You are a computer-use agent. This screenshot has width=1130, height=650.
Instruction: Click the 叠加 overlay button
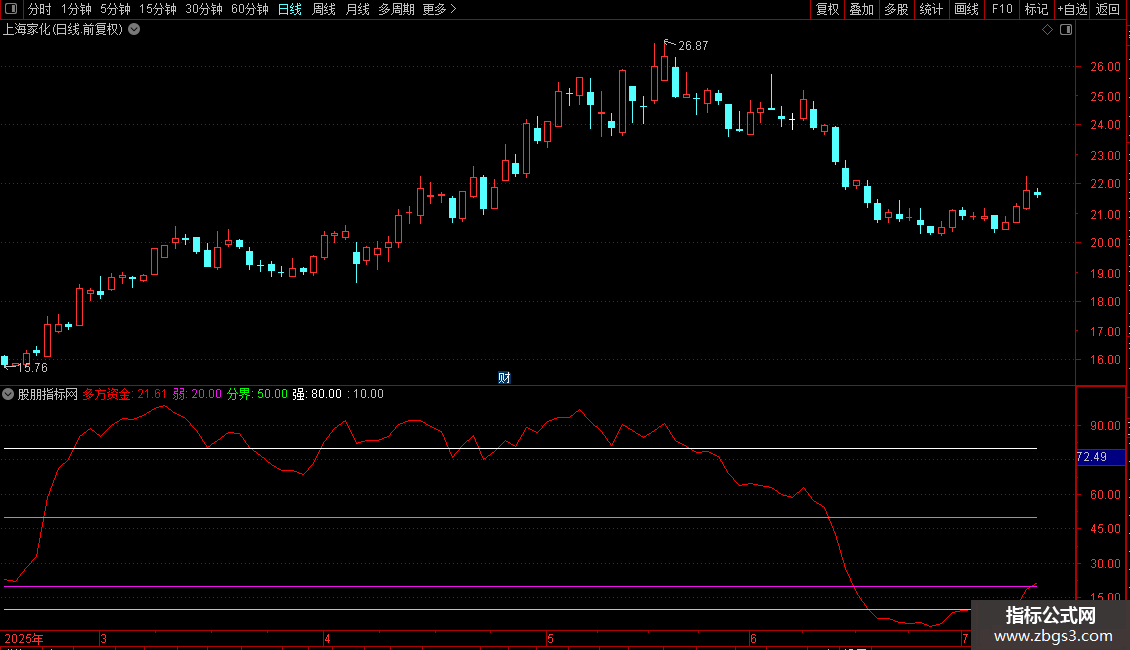point(861,9)
